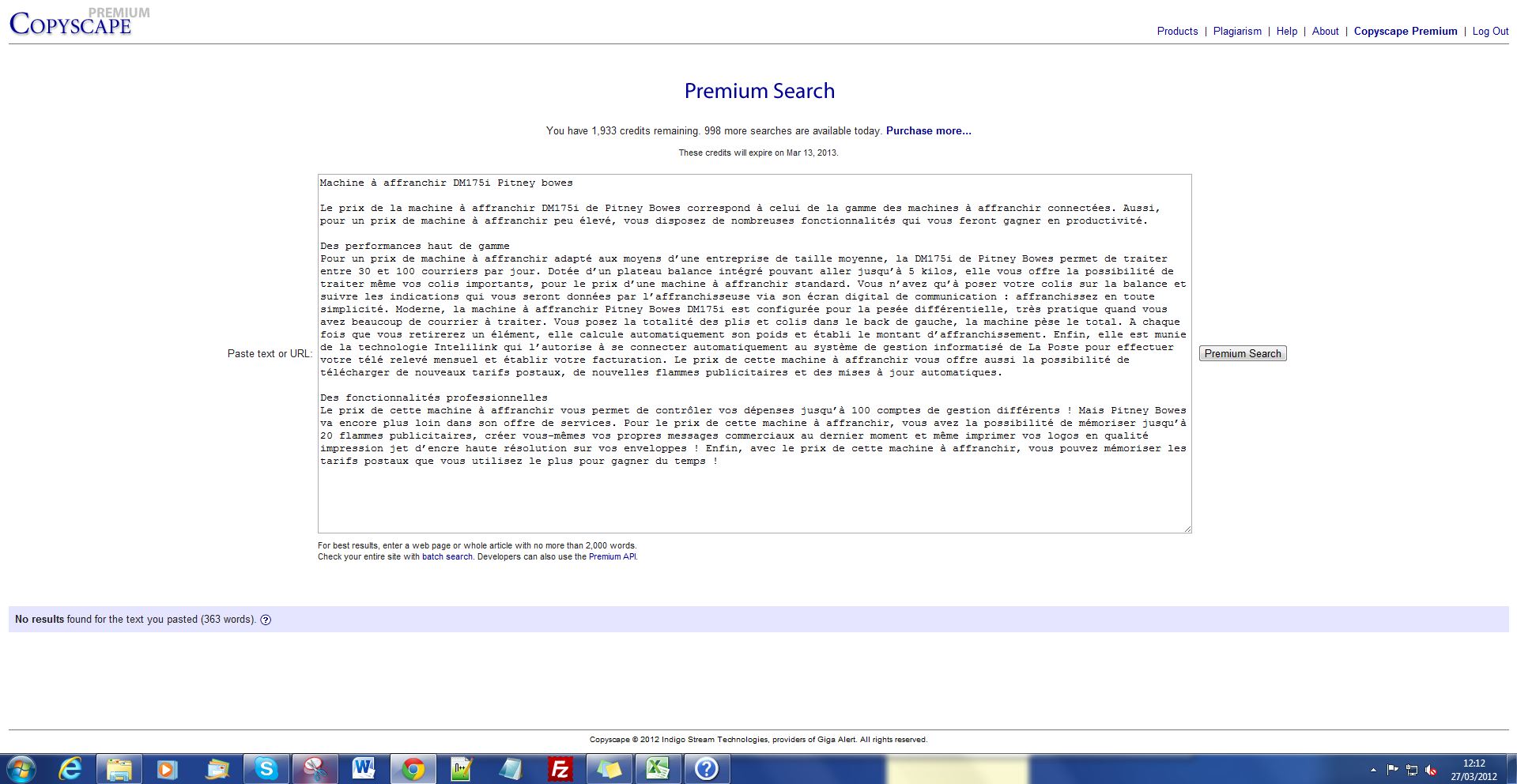Open Skype from the taskbar
Viewport: 1517px width, 784px height.
(x=266, y=769)
